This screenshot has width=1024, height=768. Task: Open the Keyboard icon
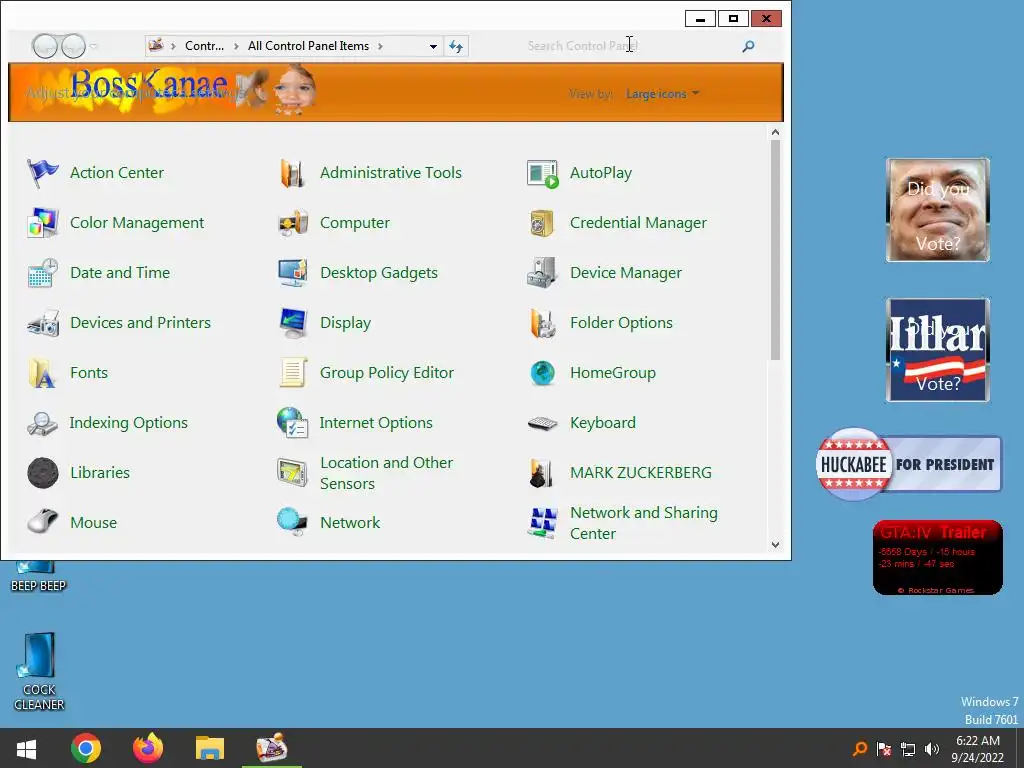[x=543, y=423]
